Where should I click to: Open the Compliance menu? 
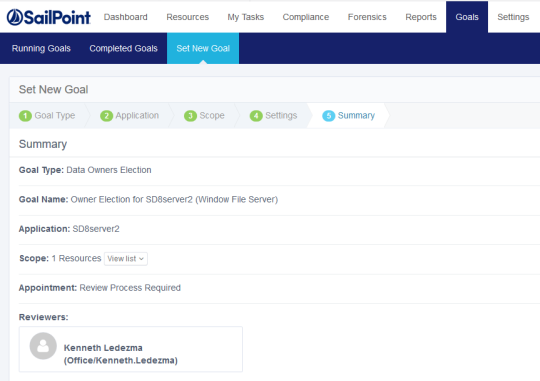coord(305,17)
